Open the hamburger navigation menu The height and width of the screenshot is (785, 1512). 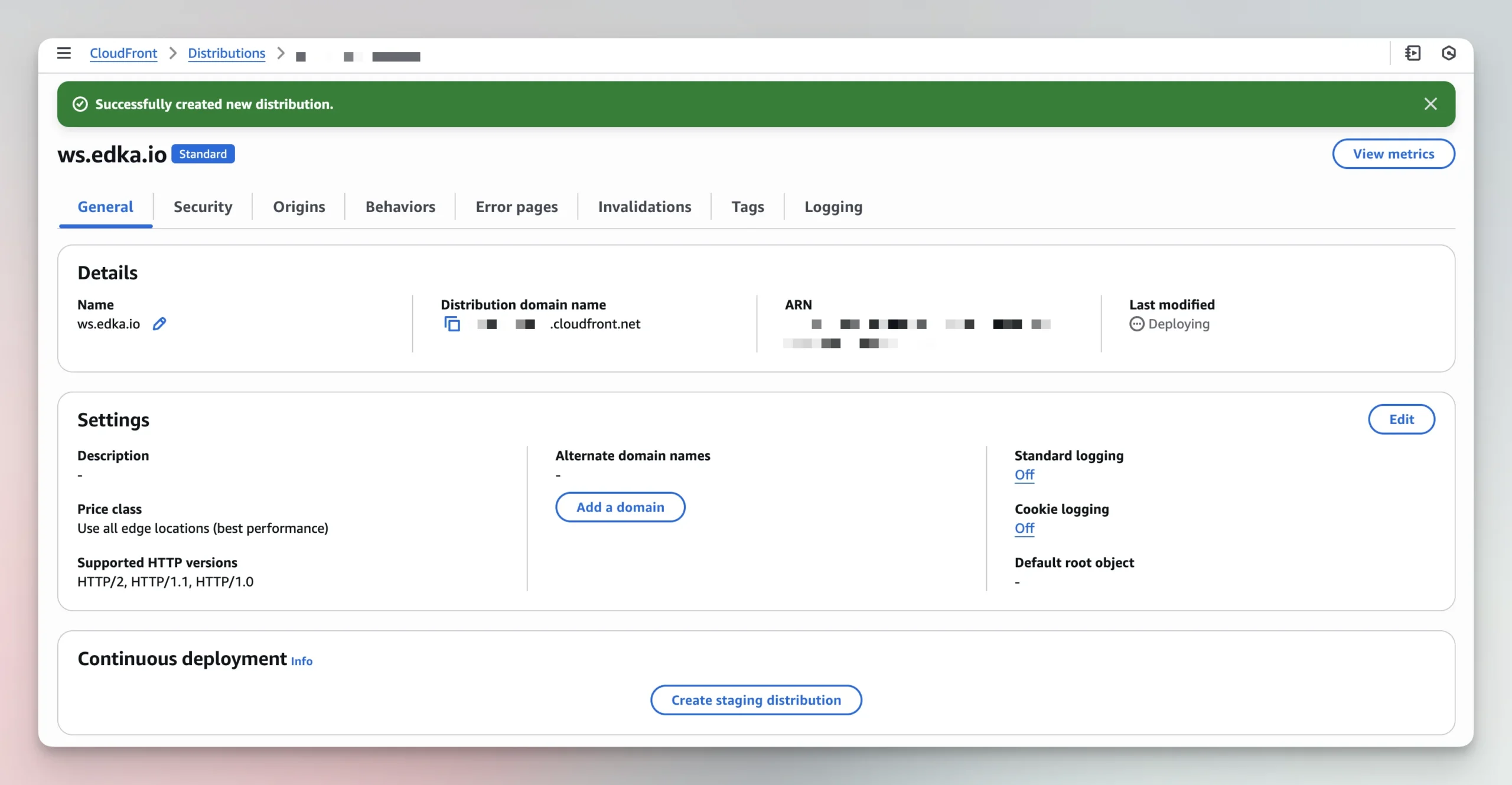tap(64, 53)
